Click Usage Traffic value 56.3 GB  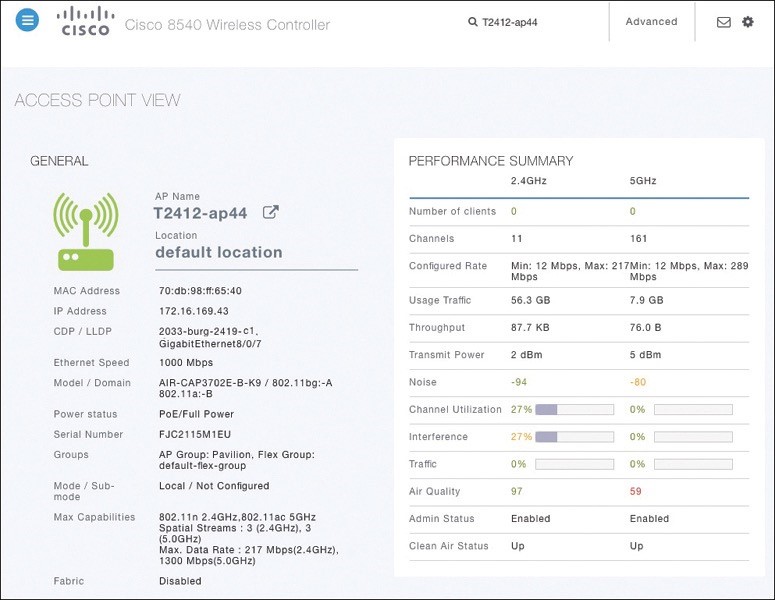click(x=530, y=300)
